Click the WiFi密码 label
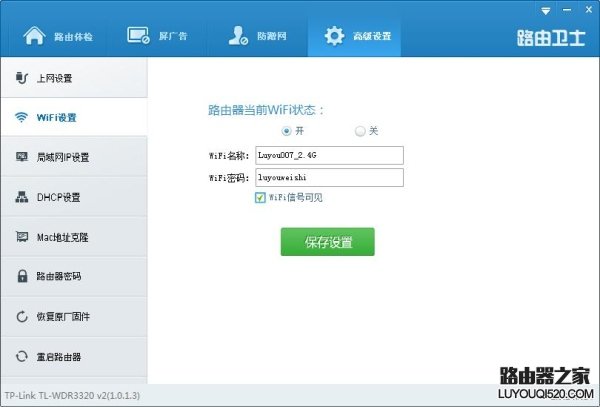Screen dimensions: 600x407 (x=229, y=178)
